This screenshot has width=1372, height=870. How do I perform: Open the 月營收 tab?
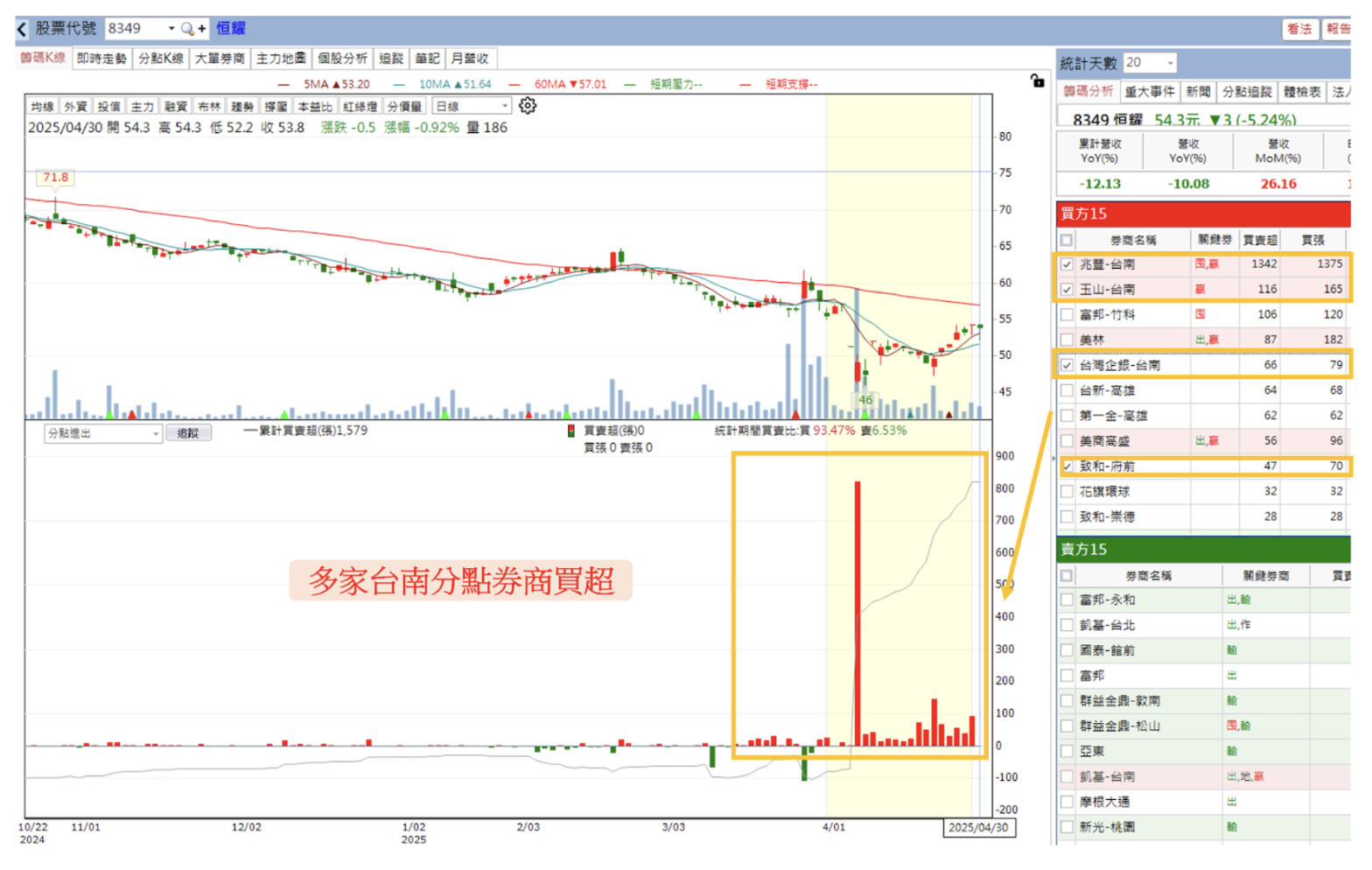click(x=470, y=59)
